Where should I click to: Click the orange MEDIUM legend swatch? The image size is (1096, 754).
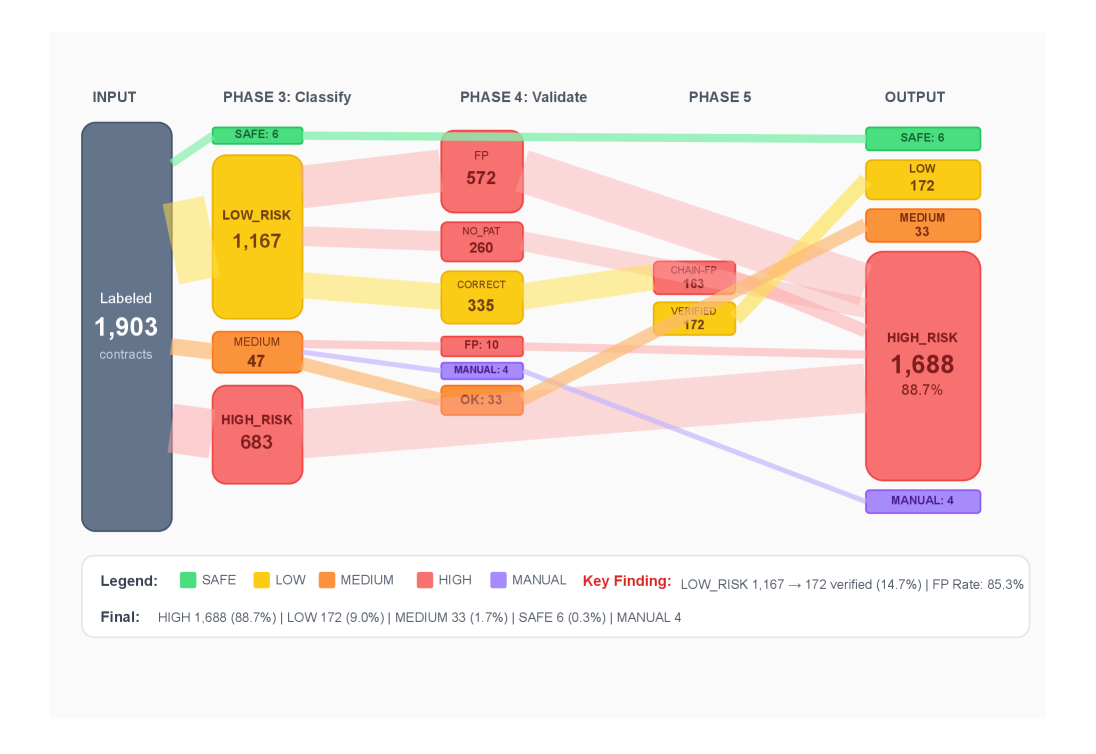[x=327, y=580]
